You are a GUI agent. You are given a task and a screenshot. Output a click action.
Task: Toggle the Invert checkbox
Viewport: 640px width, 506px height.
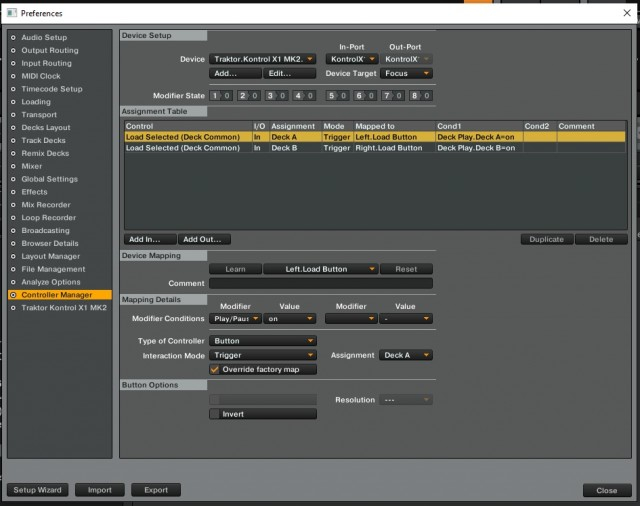(214, 413)
